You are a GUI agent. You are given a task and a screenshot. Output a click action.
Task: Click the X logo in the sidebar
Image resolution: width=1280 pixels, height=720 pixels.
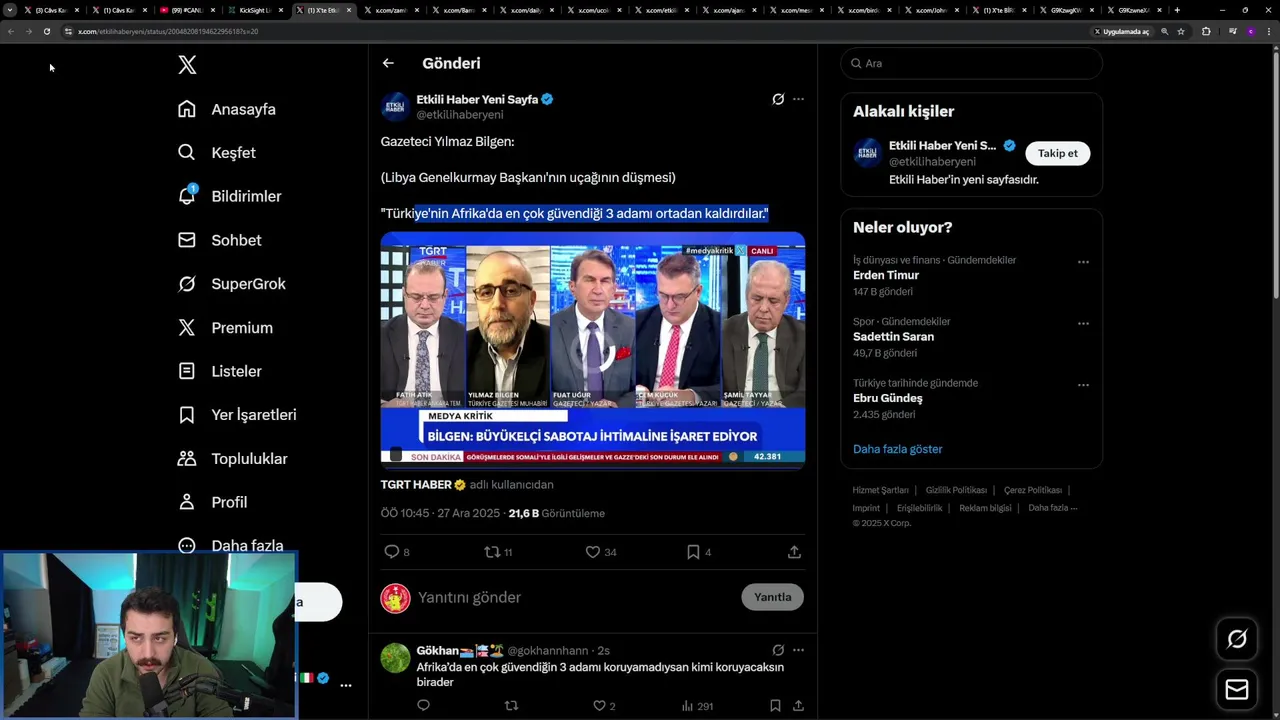click(187, 65)
